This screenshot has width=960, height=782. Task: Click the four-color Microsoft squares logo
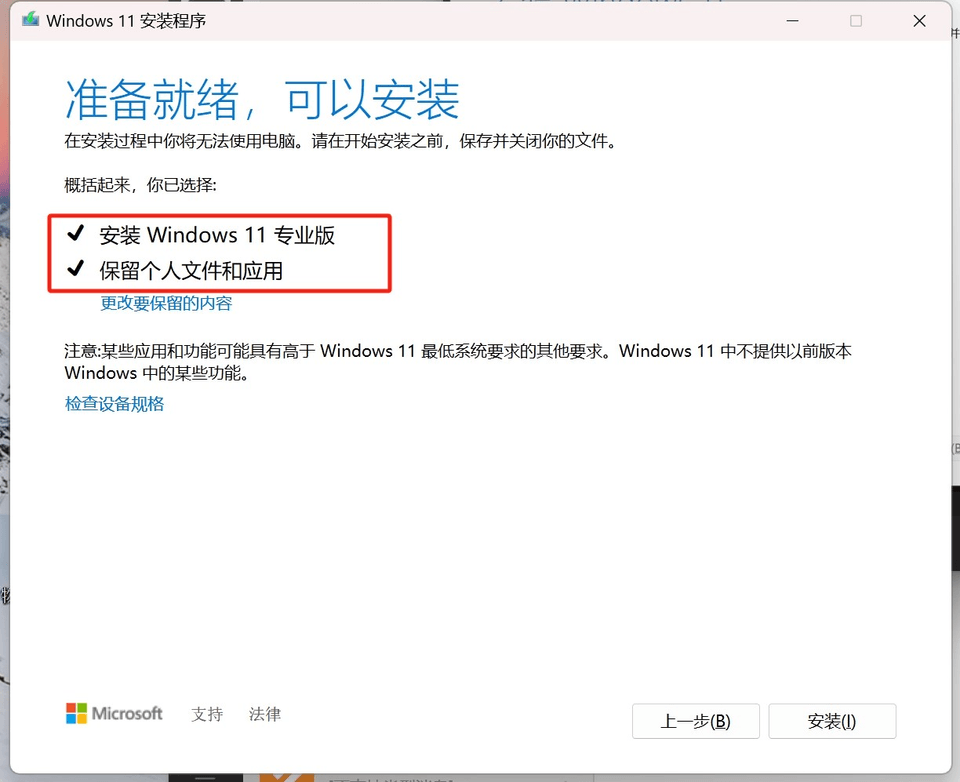coord(76,713)
